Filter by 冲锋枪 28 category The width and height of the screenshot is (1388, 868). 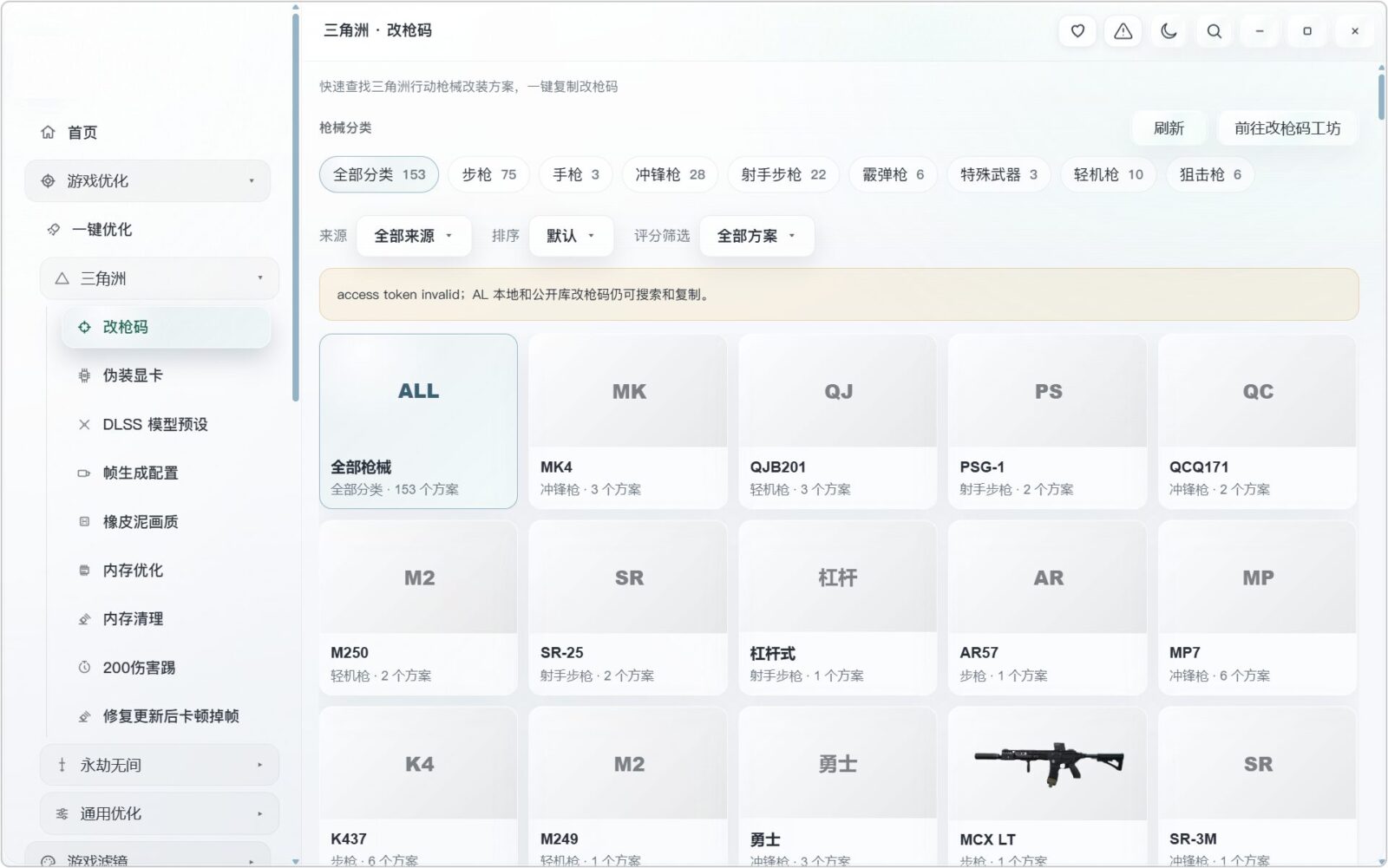670,174
